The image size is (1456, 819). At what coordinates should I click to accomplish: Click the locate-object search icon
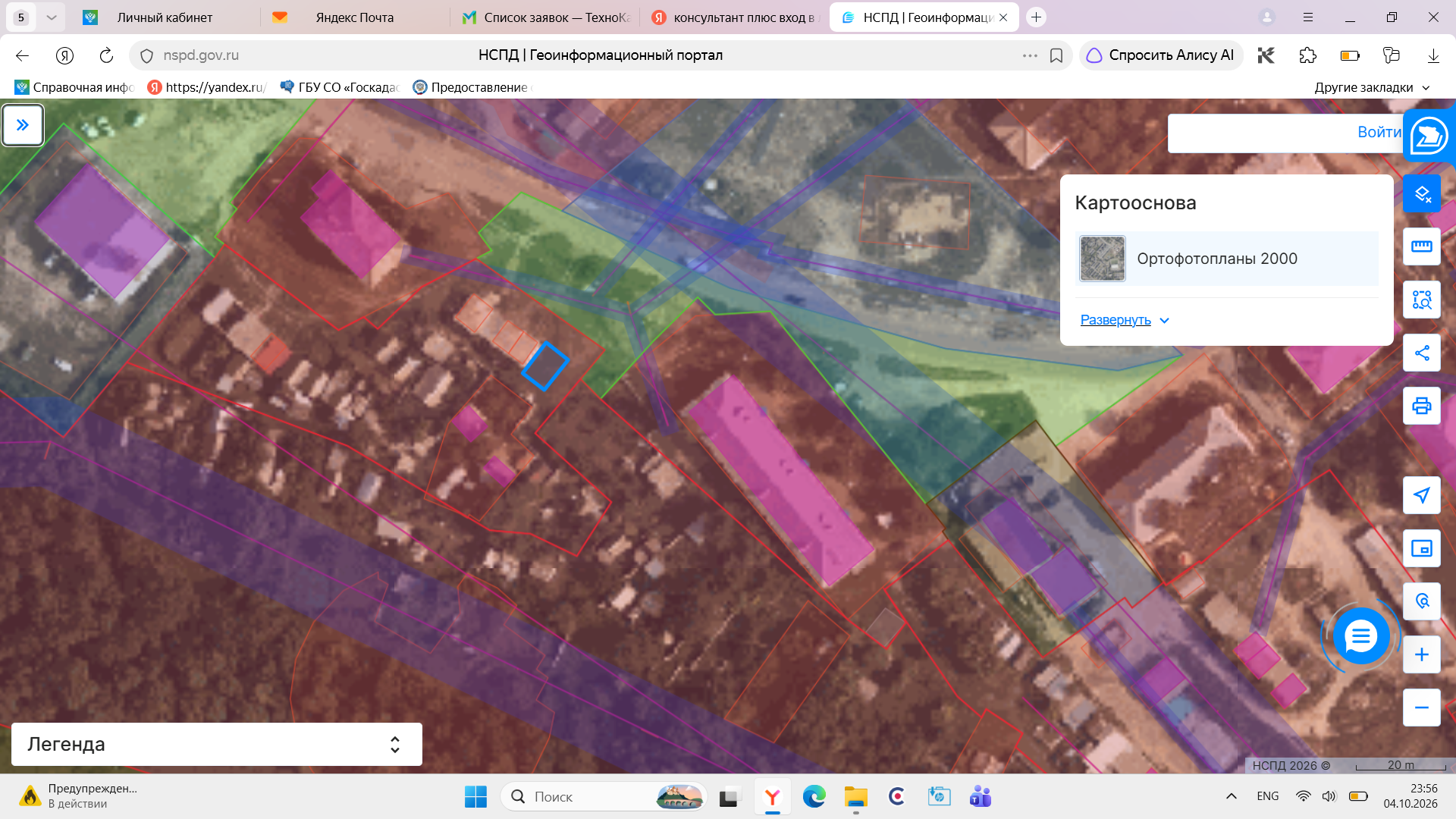coord(1421,601)
